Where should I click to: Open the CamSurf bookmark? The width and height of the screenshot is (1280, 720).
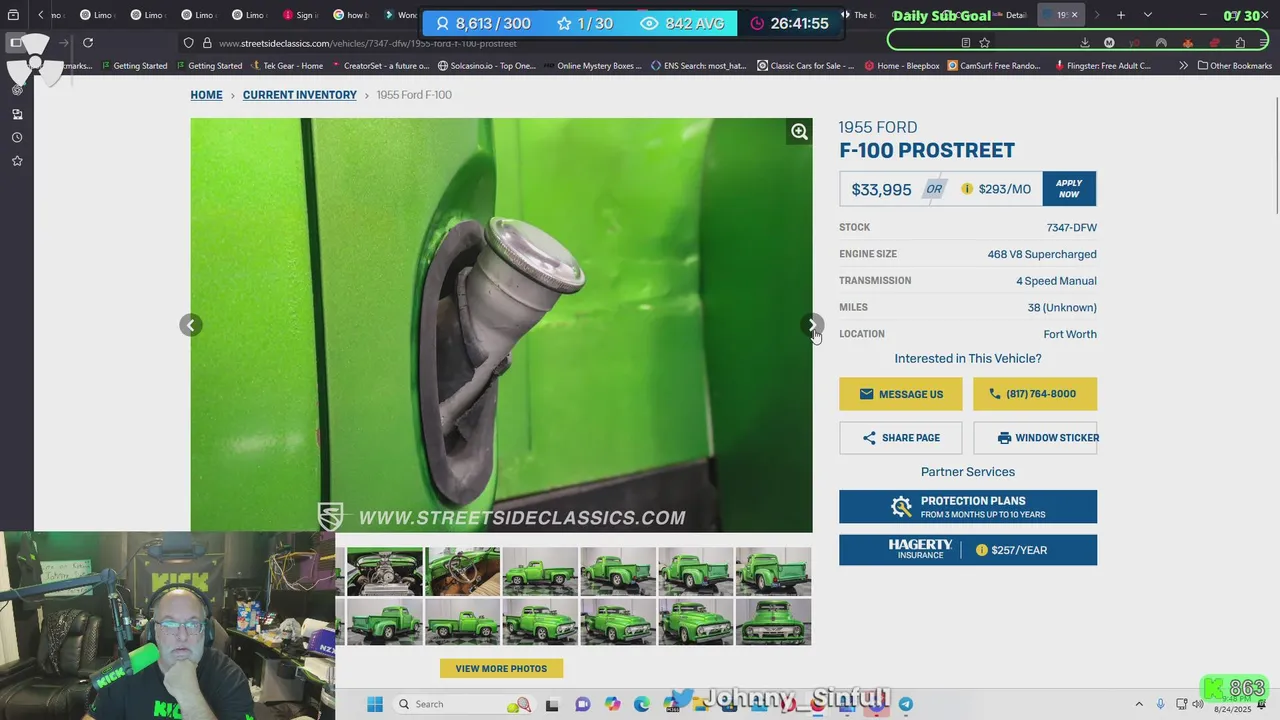tap(994, 66)
